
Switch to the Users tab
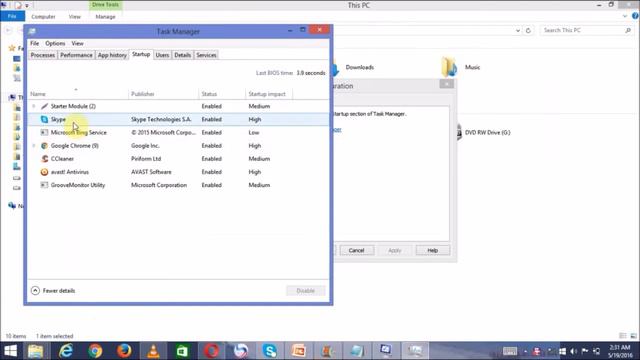pos(162,55)
